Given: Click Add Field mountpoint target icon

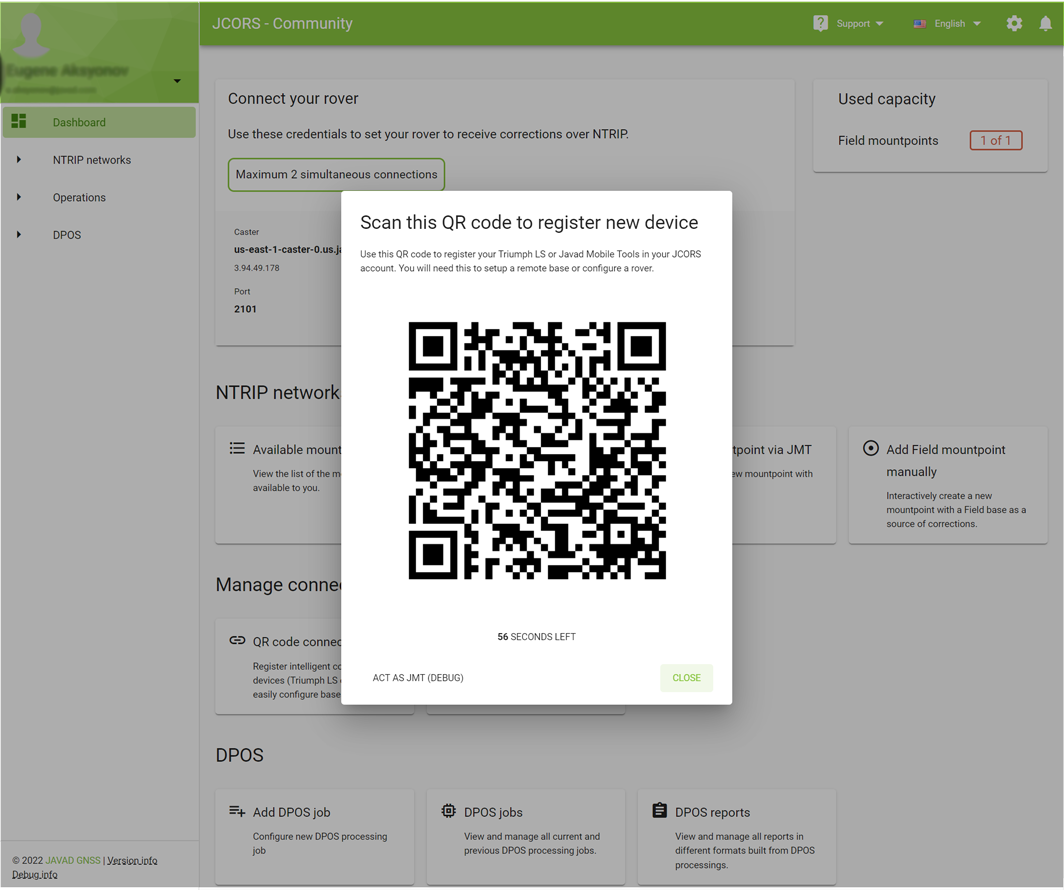Looking at the screenshot, I should (871, 448).
